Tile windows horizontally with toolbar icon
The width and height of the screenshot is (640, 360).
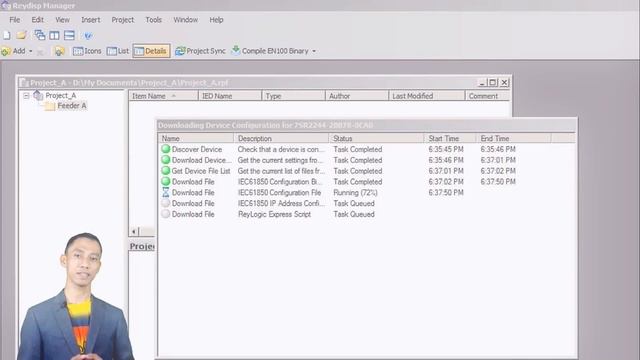(69, 36)
